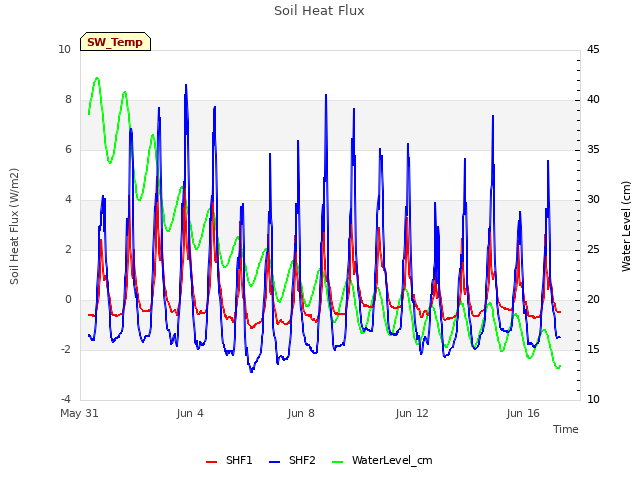Click the right axis value 35
Screen dimensions: 640x480
tap(593, 149)
